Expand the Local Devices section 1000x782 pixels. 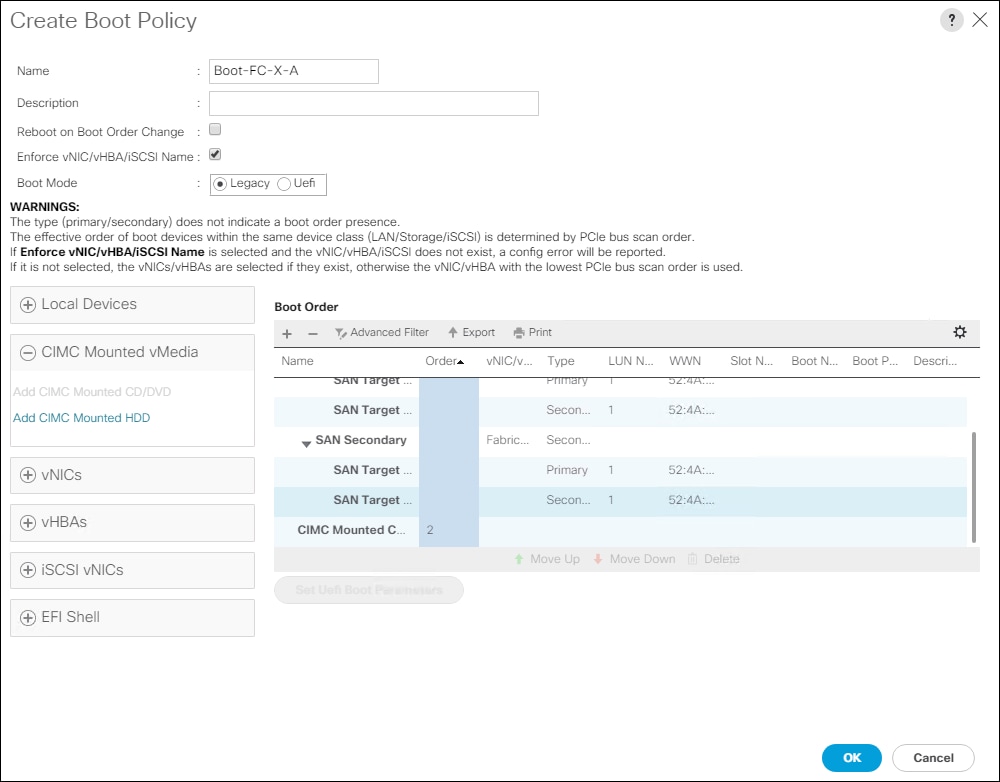point(27,304)
